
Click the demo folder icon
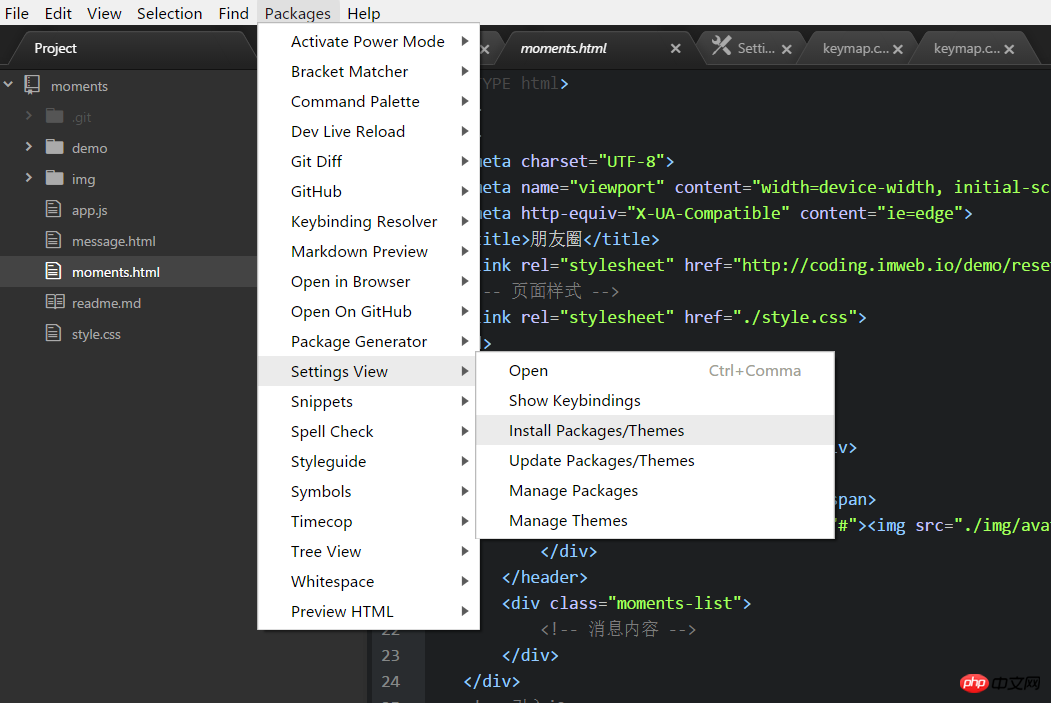54,147
